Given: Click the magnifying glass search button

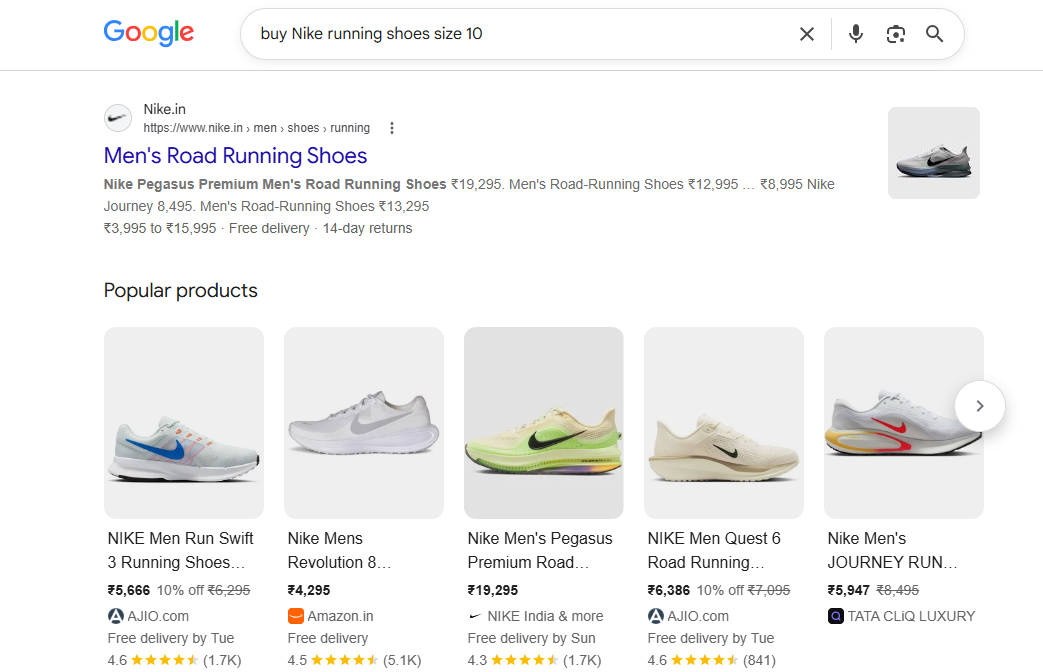Looking at the screenshot, I should 934,34.
